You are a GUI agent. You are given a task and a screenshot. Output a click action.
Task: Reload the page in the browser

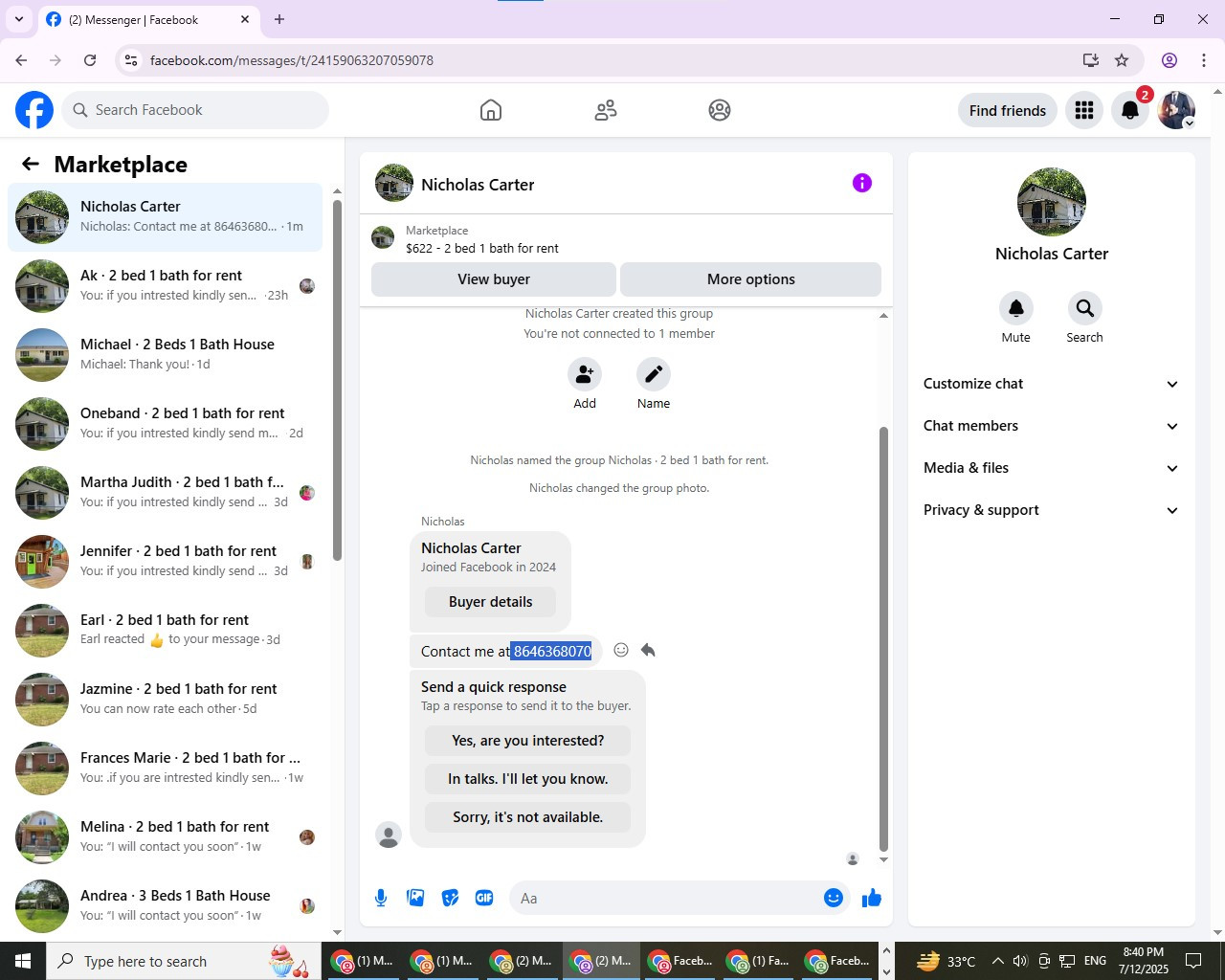[x=90, y=60]
